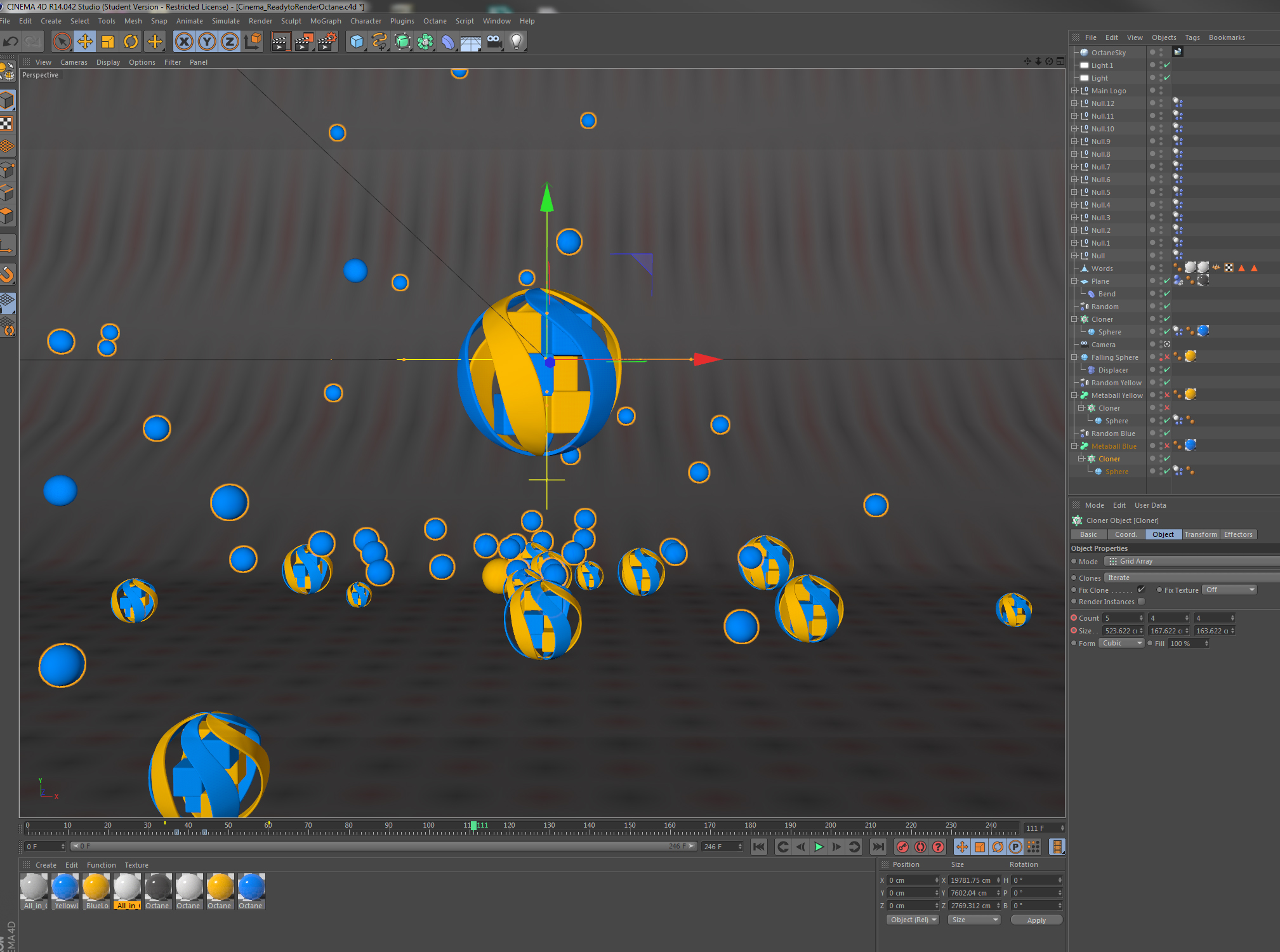Switch to the Effectors tab
Viewport: 1280px width, 952px height.
pyautogui.click(x=1237, y=534)
